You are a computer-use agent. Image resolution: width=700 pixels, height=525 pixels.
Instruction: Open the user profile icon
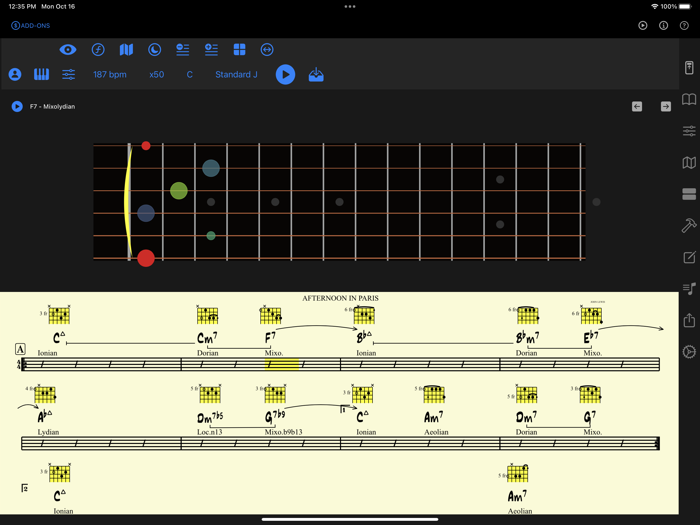tap(15, 74)
